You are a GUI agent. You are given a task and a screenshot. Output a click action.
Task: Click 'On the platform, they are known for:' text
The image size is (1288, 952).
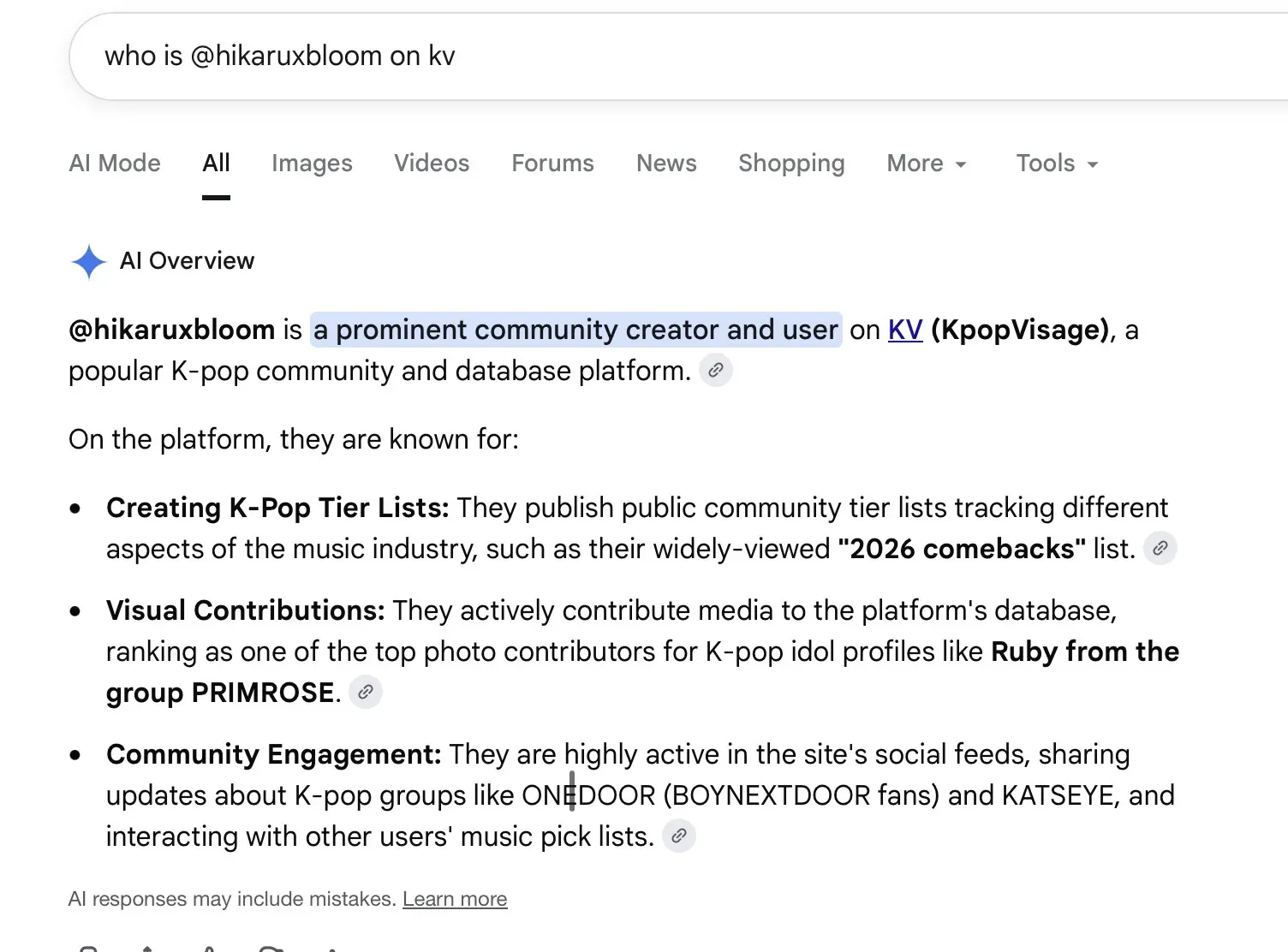pyautogui.click(x=294, y=439)
